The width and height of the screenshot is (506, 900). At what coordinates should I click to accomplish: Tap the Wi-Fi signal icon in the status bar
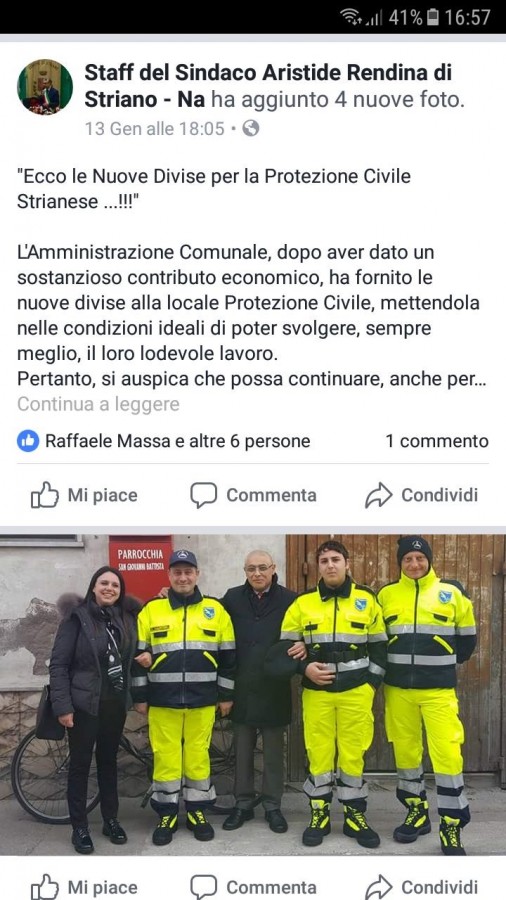[x=350, y=17]
